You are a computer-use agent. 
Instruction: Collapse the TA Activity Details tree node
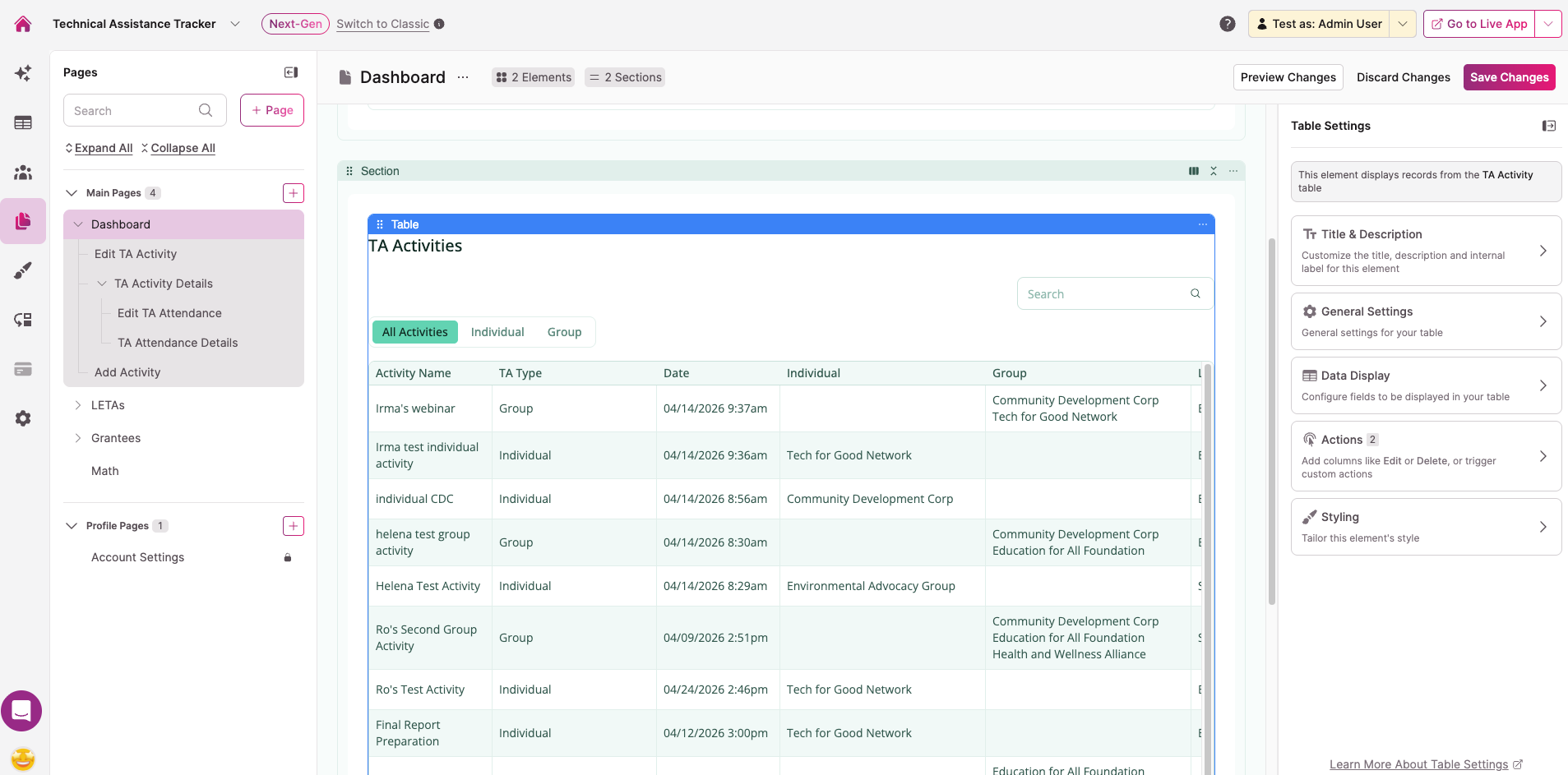click(x=102, y=284)
